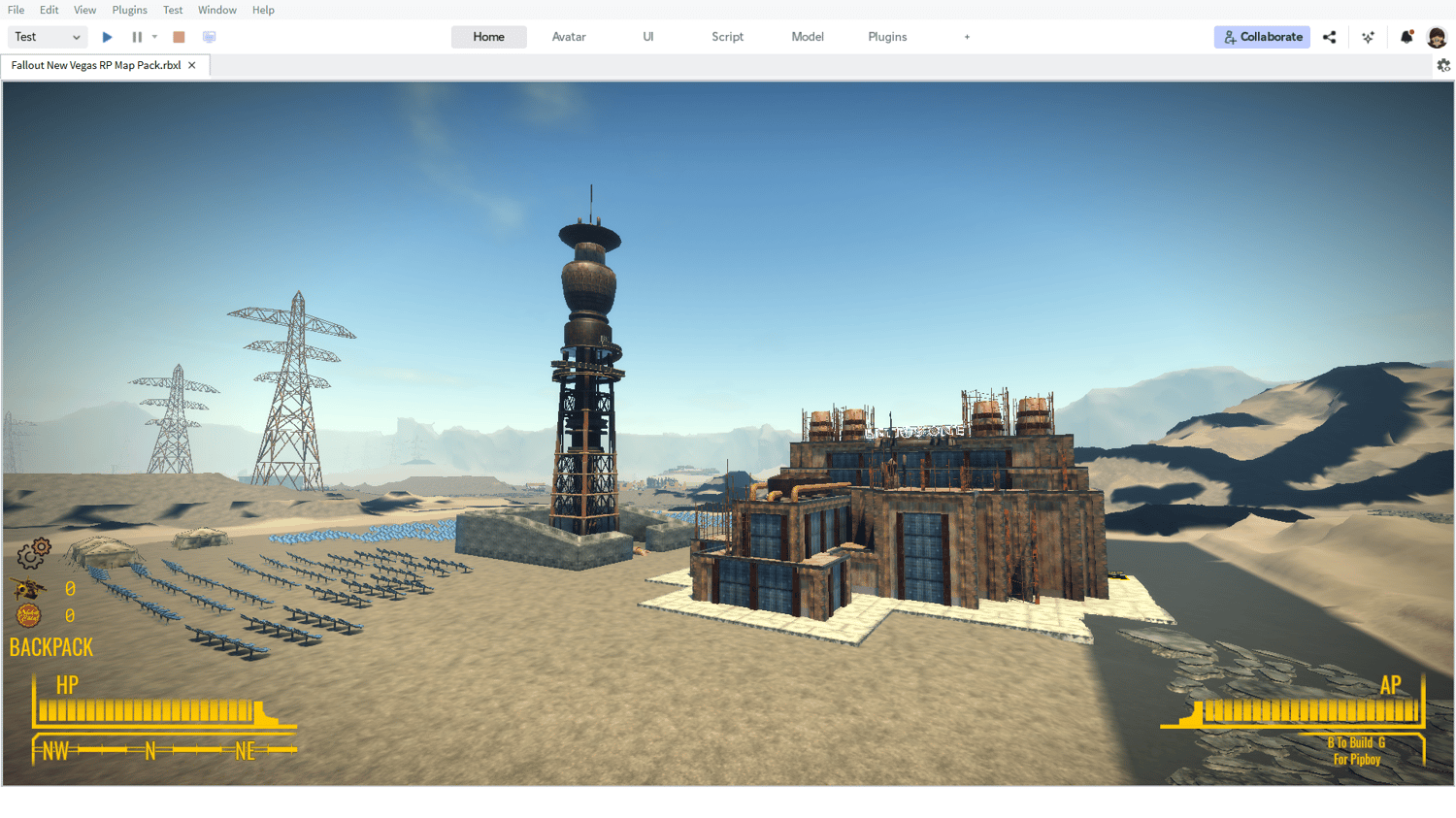Open the Test menu in the menu bar

click(x=173, y=10)
